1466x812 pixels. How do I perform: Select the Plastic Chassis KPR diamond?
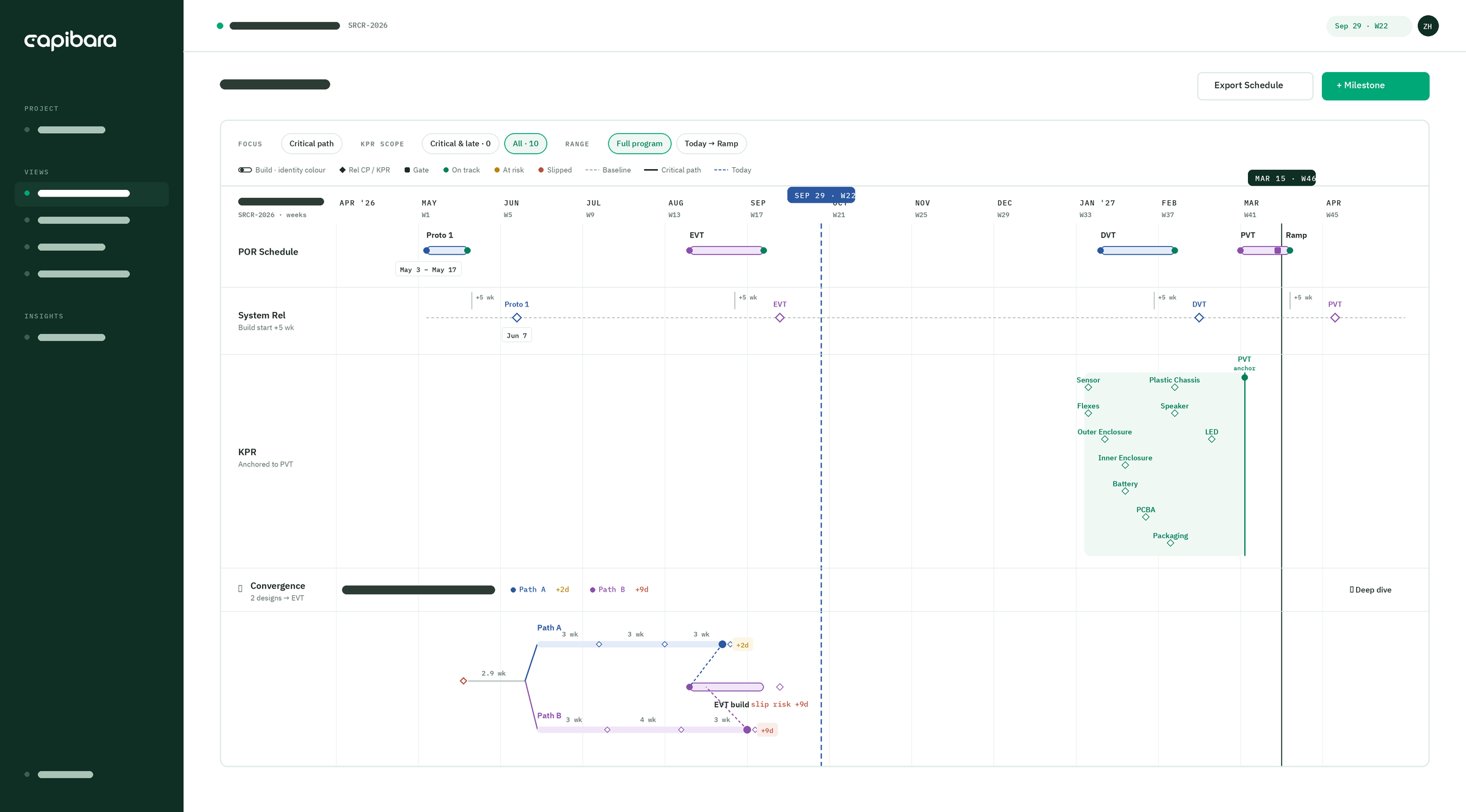tap(1175, 388)
